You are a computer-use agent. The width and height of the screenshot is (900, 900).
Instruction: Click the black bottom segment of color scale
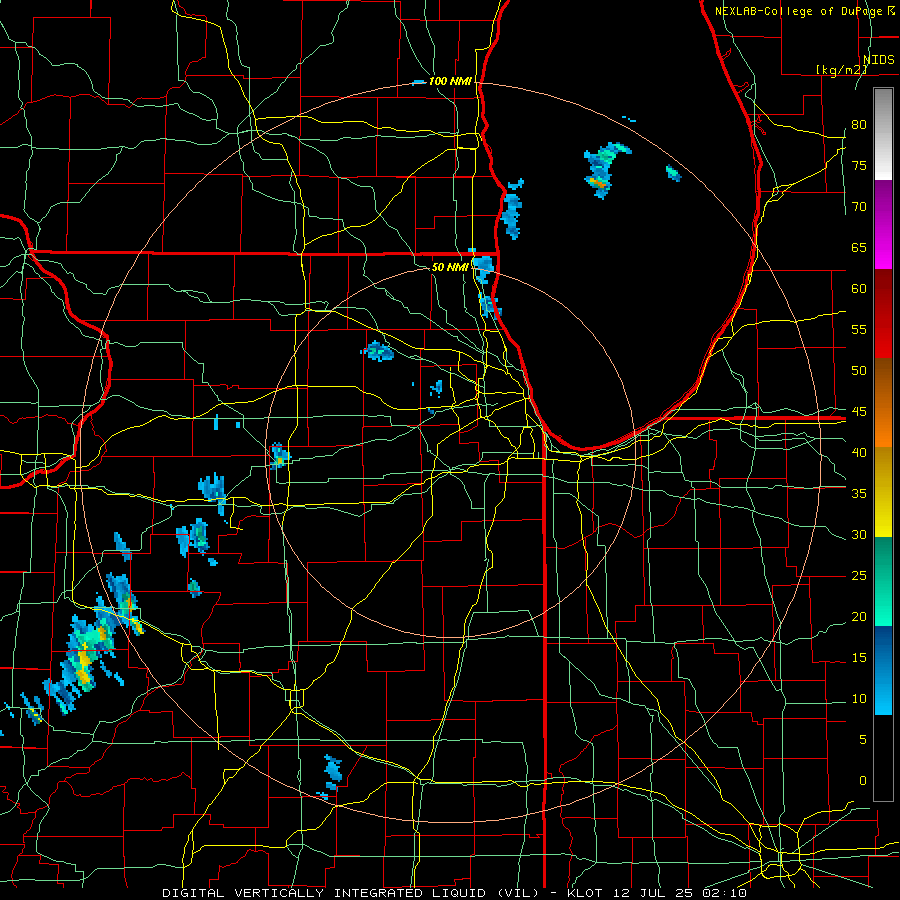[x=883, y=758]
